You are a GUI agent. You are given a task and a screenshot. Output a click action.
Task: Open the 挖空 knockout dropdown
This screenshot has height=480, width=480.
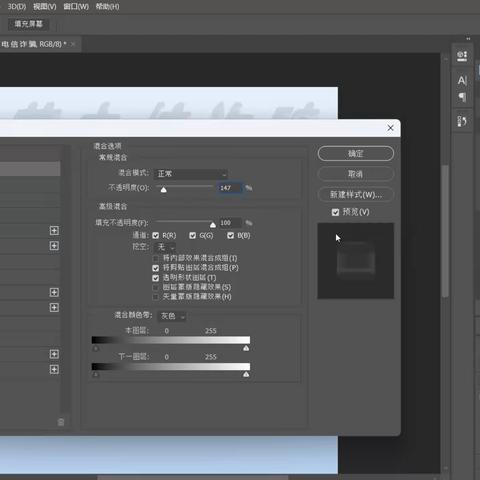click(165, 247)
